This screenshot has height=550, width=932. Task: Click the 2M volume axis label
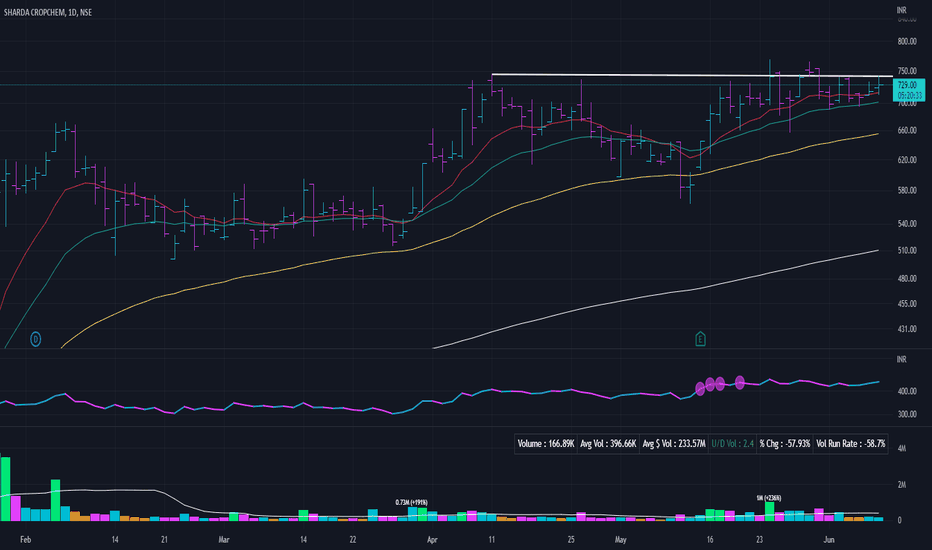[902, 485]
